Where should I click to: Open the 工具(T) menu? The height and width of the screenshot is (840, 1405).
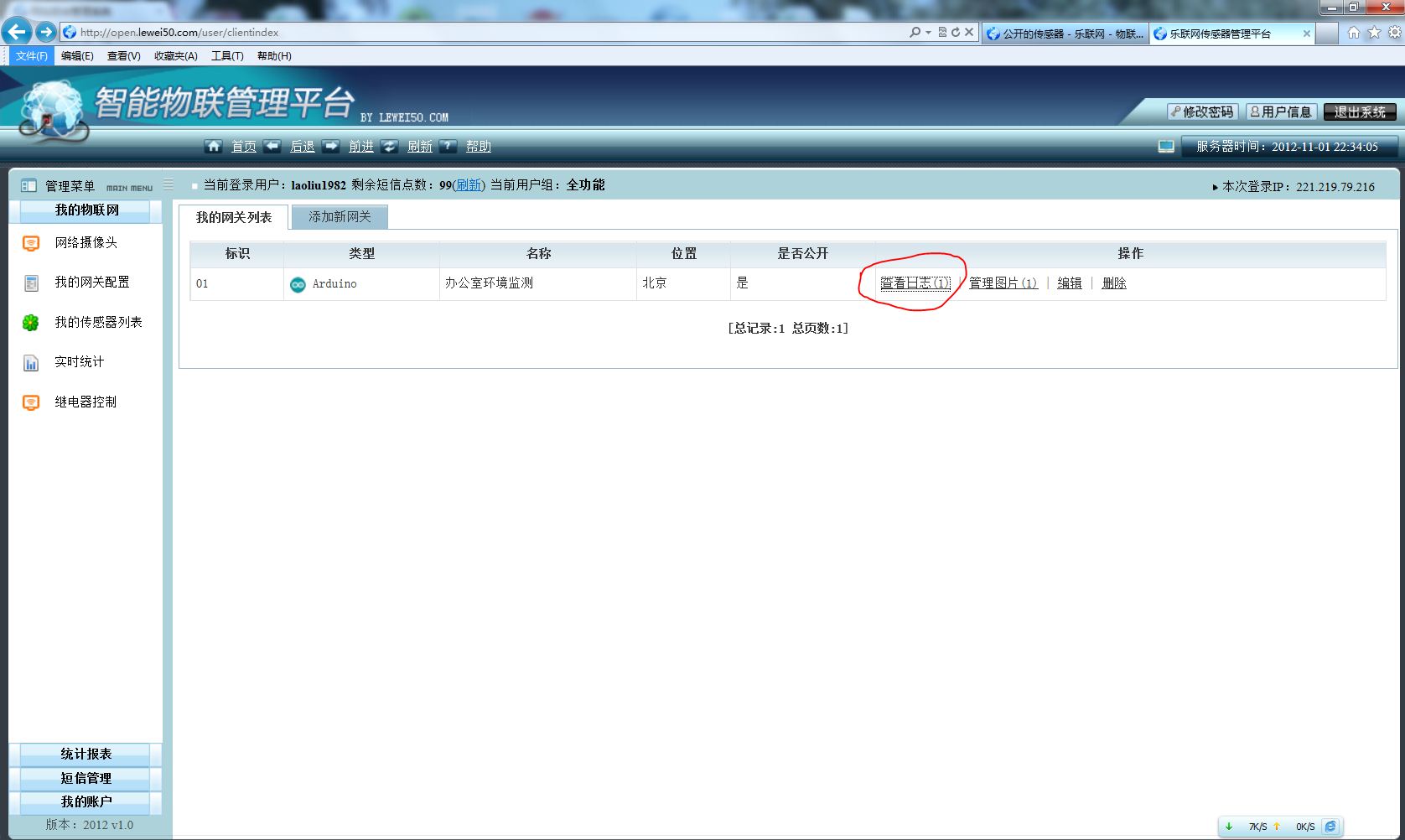pyautogui.click(x=227, y=56)
